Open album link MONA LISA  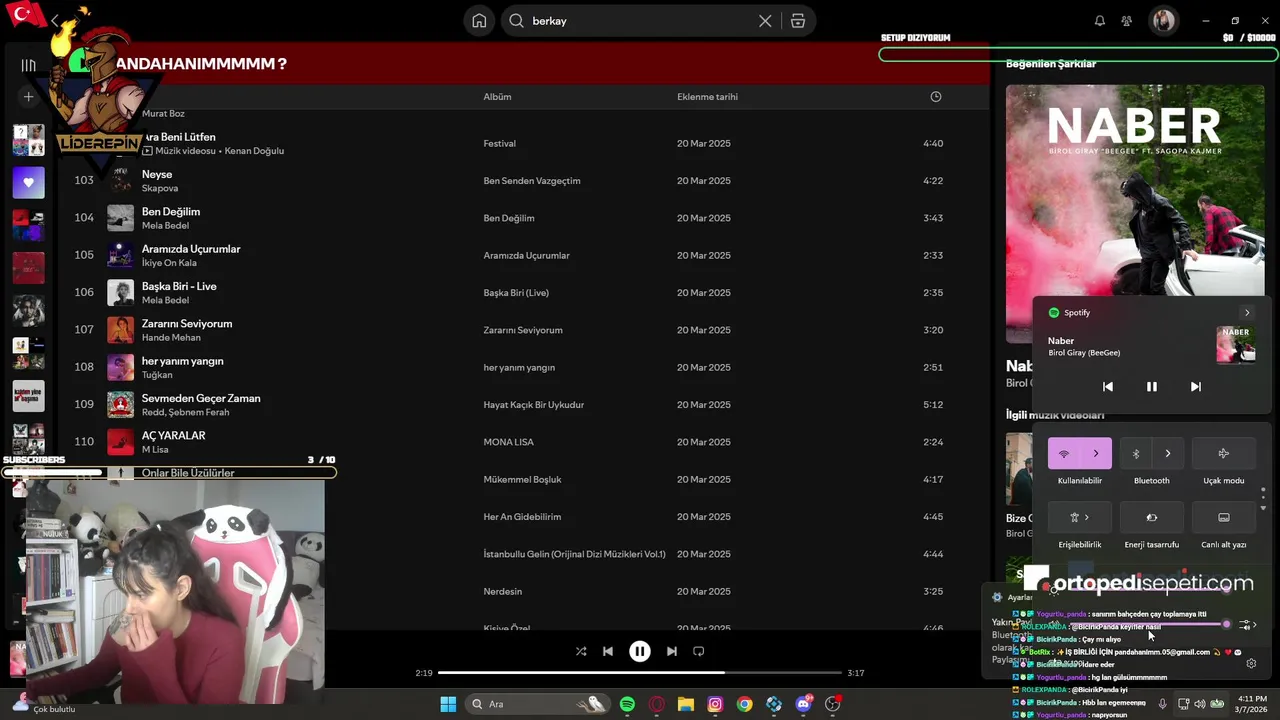pyautogui.click(x=508, y=442)
